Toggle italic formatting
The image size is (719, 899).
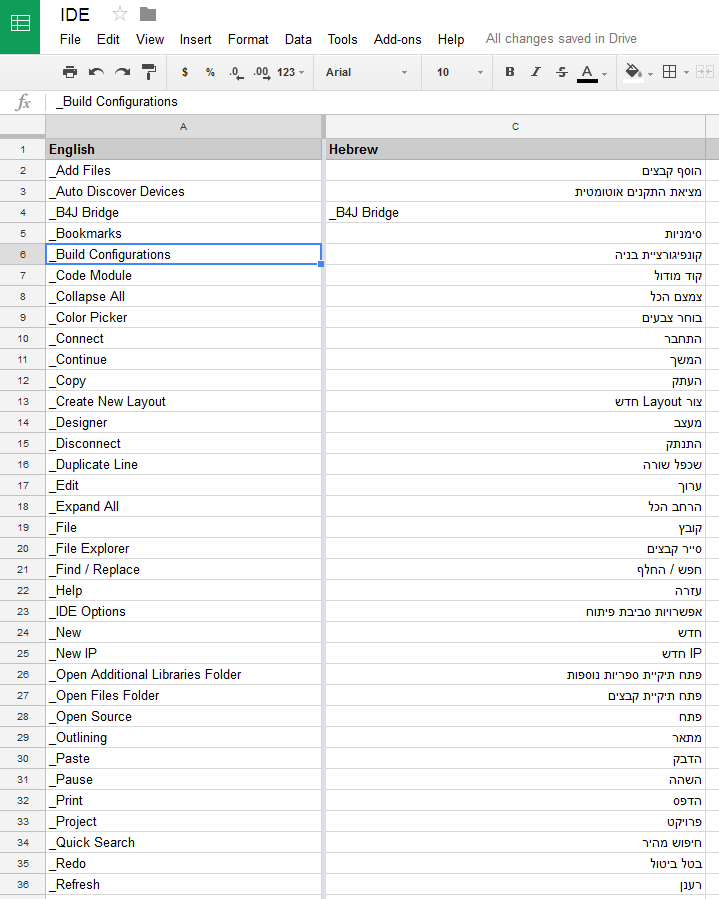tap(536, 72)
